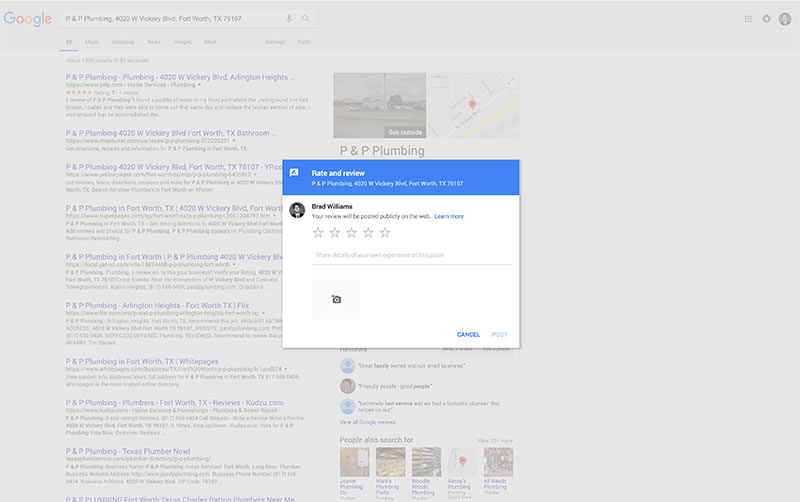Open the Bathroom mapquest result link

click(x=171, y=133)
